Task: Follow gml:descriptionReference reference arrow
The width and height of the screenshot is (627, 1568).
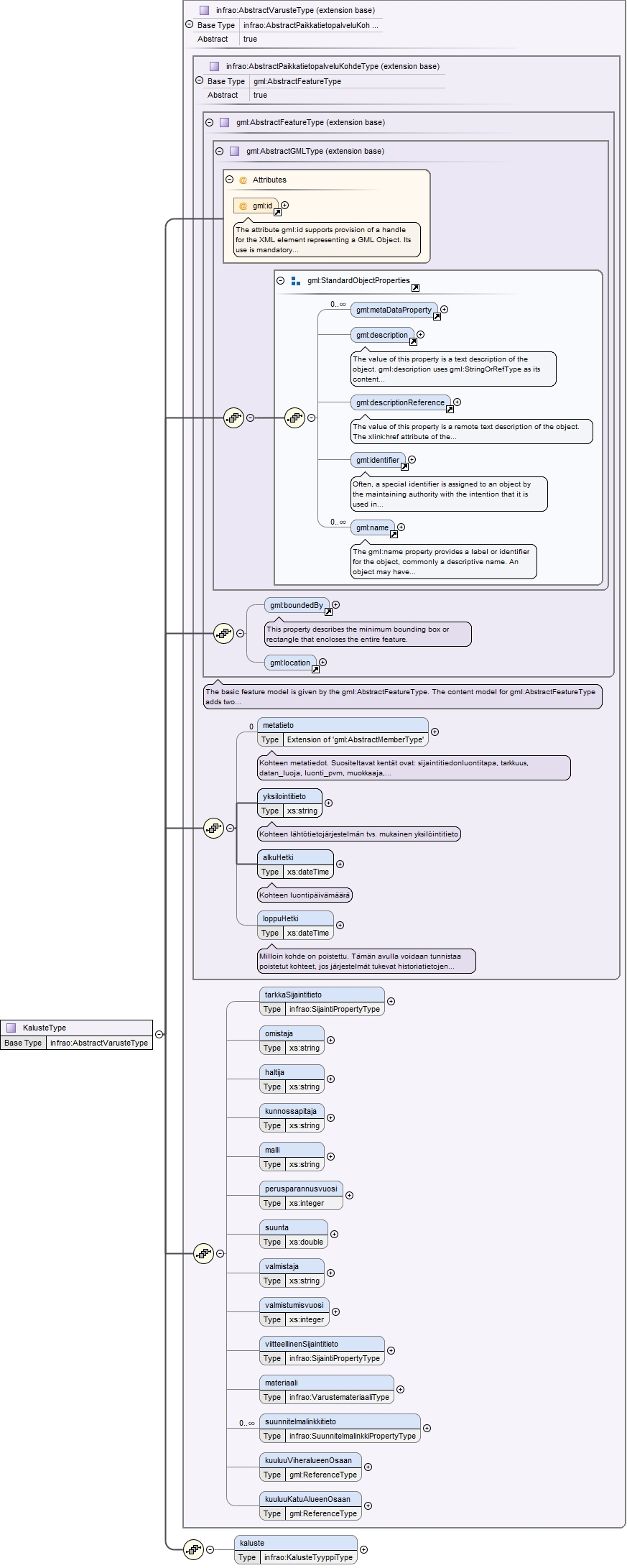Action: tap(450, 409)
